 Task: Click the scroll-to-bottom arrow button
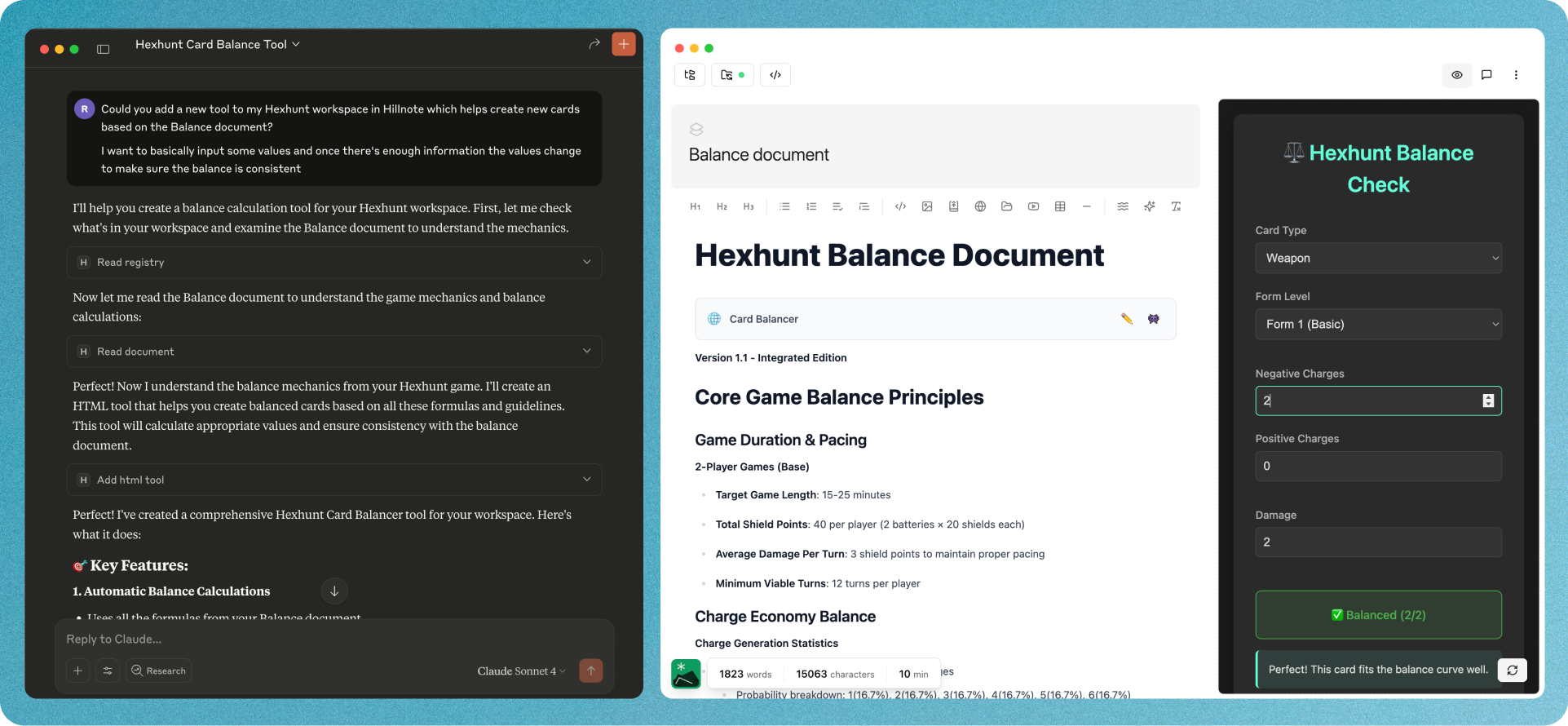(x=334, y=591)
